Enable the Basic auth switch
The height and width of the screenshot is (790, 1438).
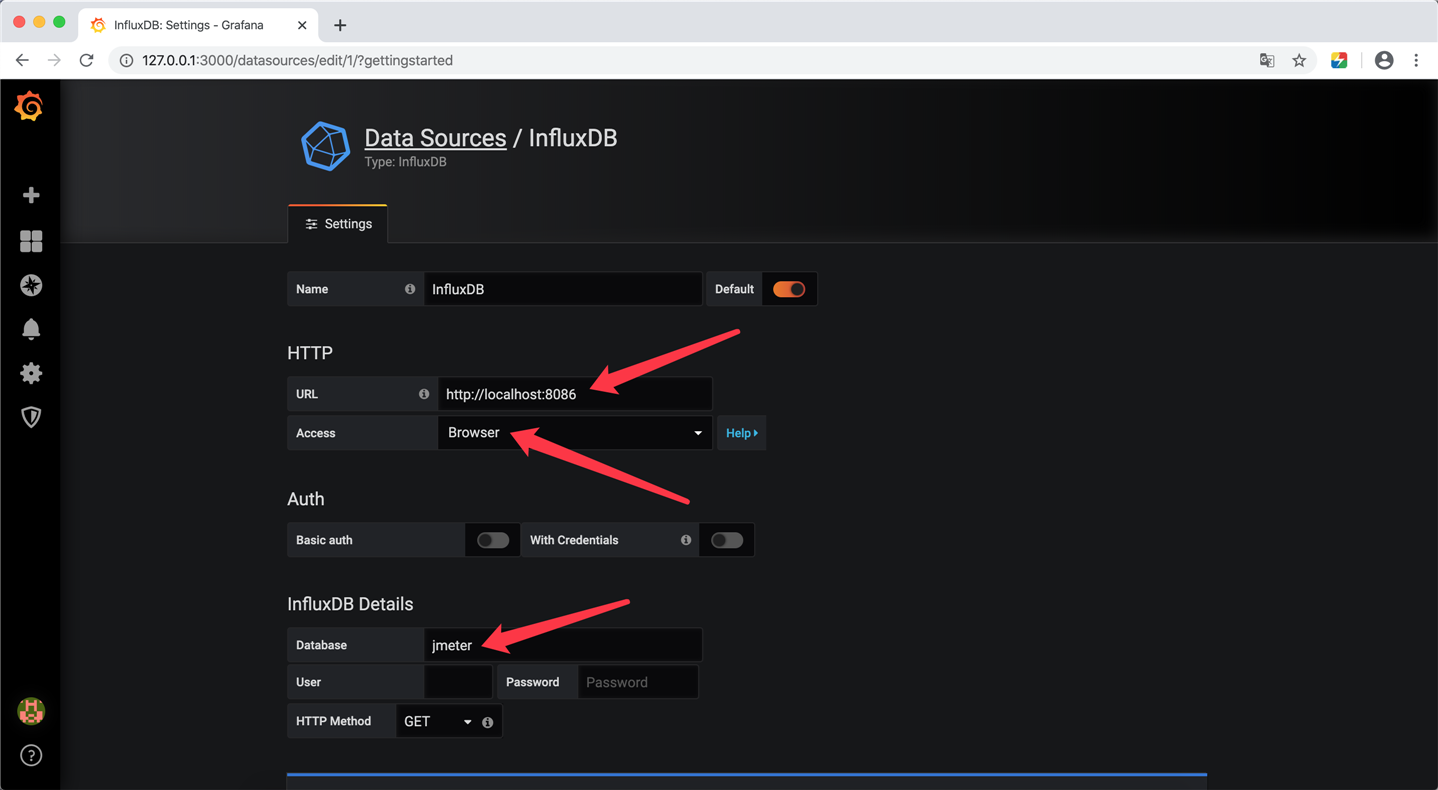pyautogui.click(x=492, y=540)
